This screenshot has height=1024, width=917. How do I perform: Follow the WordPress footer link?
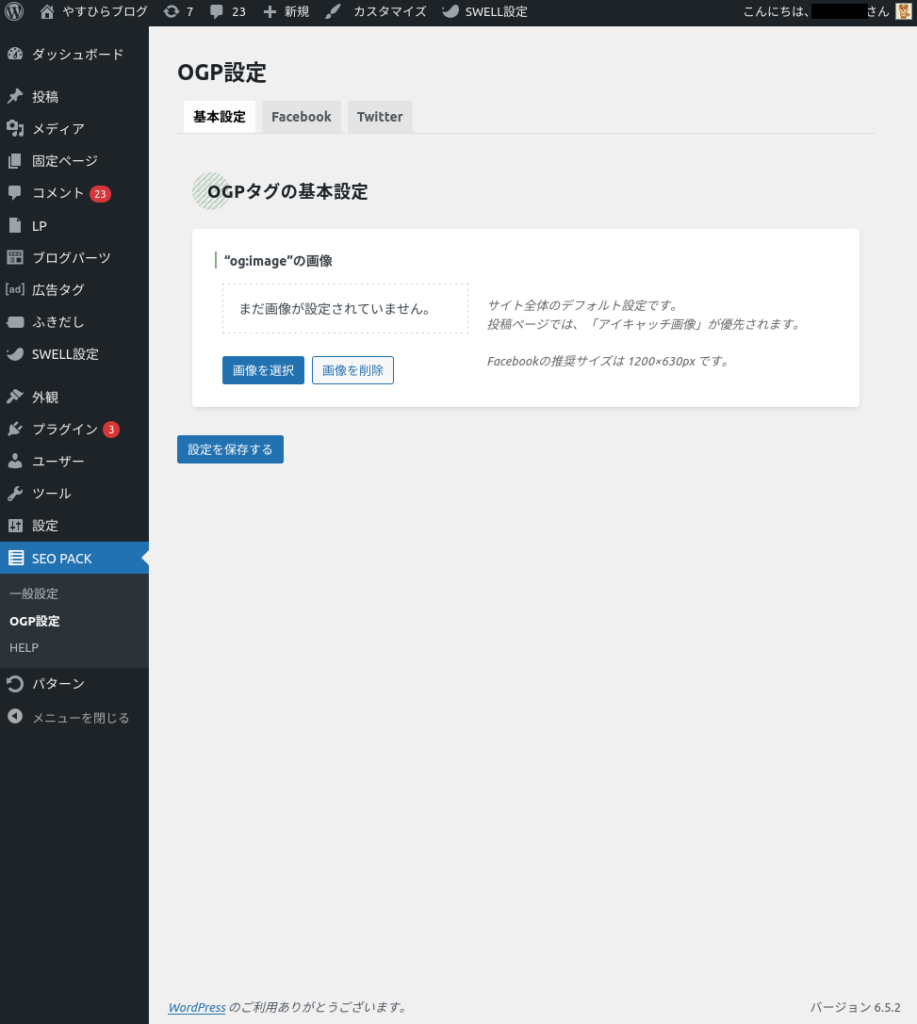197,1007
